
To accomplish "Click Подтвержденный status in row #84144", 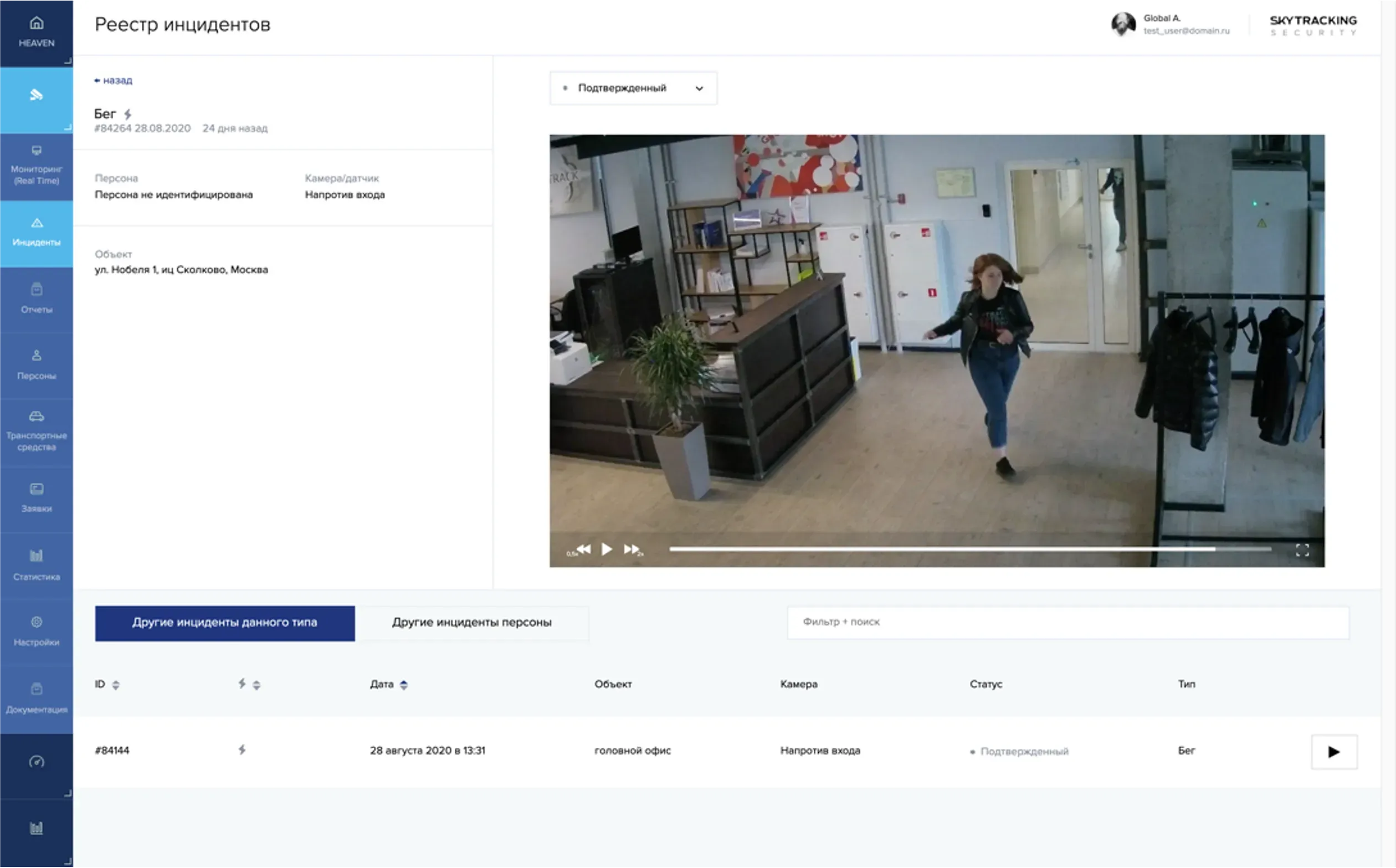I will tap(1019, 752).
